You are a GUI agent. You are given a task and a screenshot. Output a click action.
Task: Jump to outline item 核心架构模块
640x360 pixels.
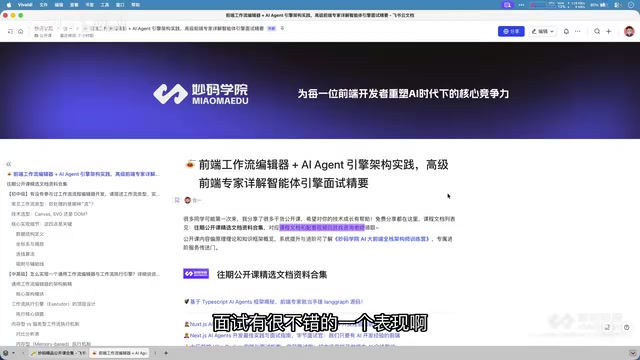pyautogui.click(x=30, y=294)
